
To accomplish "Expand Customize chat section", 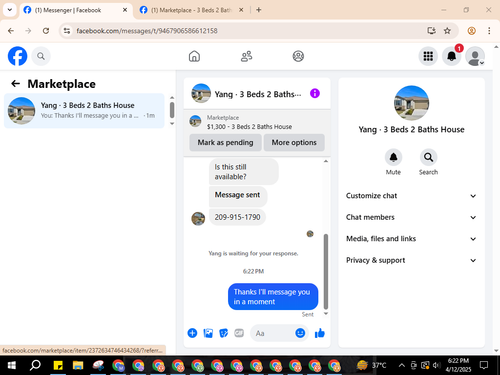I will click(x=411, y=196).
